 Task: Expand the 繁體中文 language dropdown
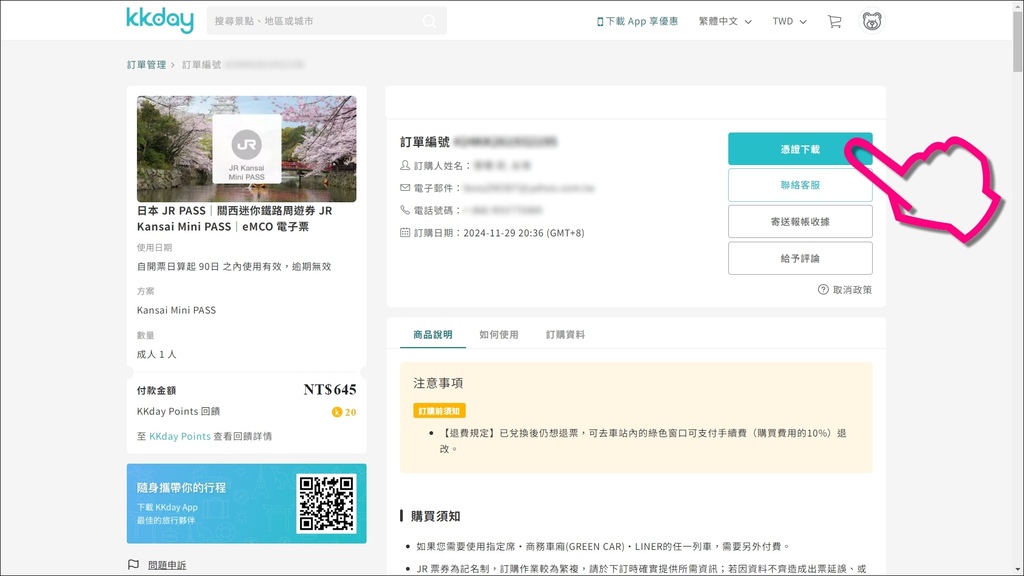[x=725, y=22]
